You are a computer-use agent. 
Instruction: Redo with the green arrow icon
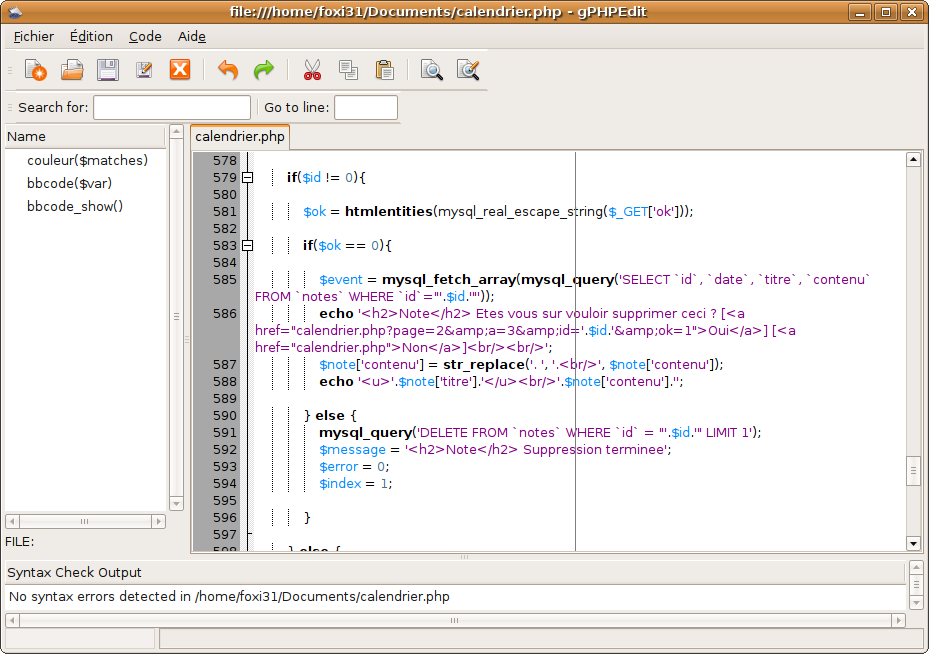click(264, 70)
